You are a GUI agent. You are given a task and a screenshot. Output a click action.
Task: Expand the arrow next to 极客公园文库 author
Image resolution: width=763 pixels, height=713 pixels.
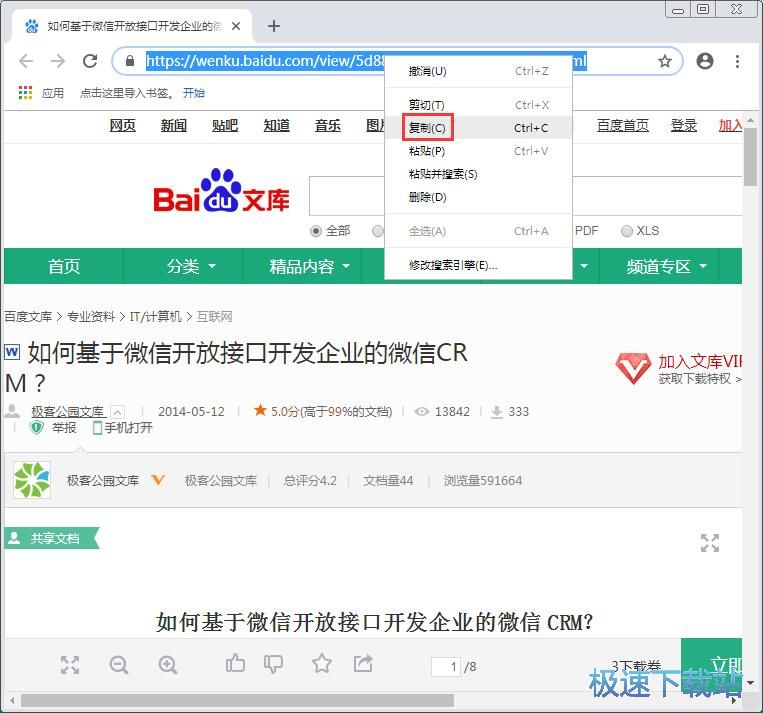click(x=117, y=412)
